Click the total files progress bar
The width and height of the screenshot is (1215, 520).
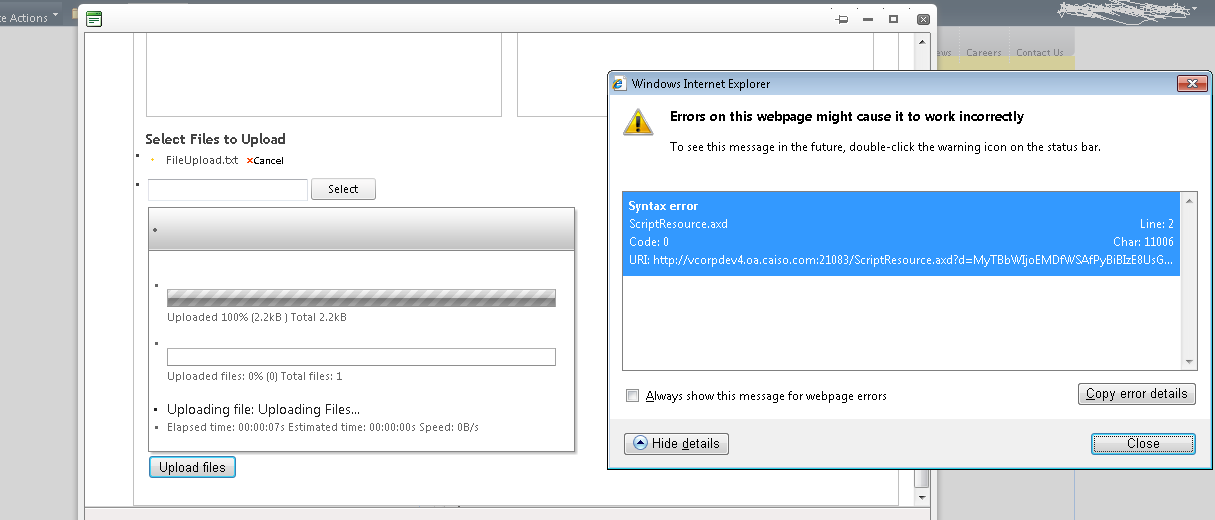coord(361,357)
